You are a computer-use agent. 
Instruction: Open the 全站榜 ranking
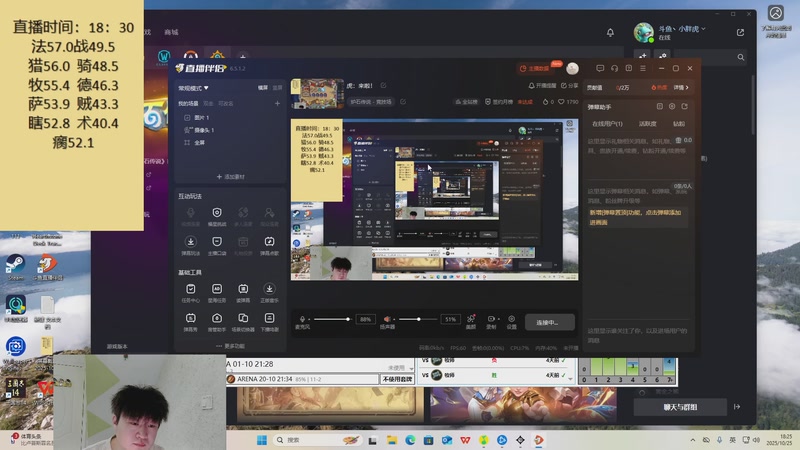(x=466, y=102)
